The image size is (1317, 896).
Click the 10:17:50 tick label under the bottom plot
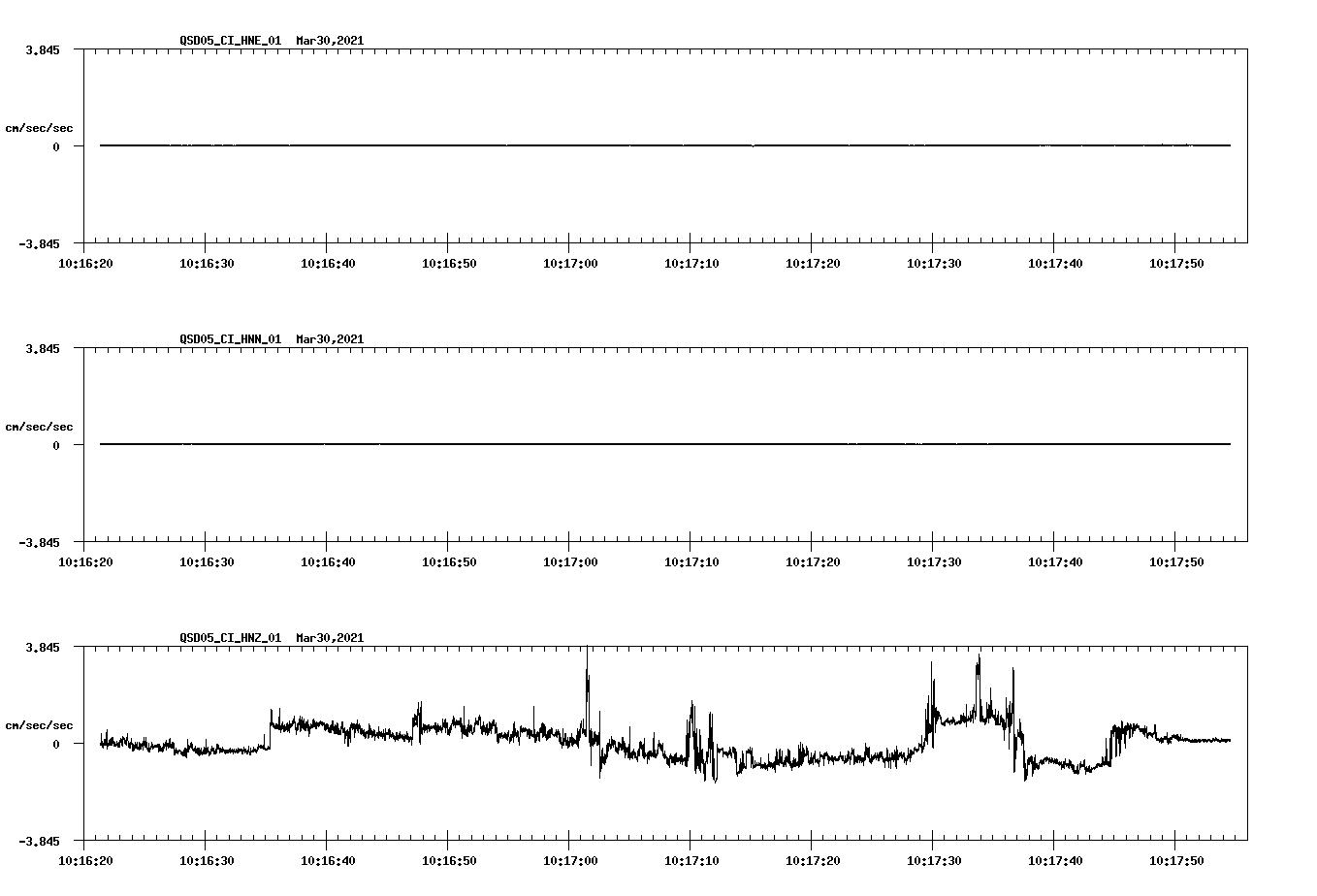tap(1175, 859)
